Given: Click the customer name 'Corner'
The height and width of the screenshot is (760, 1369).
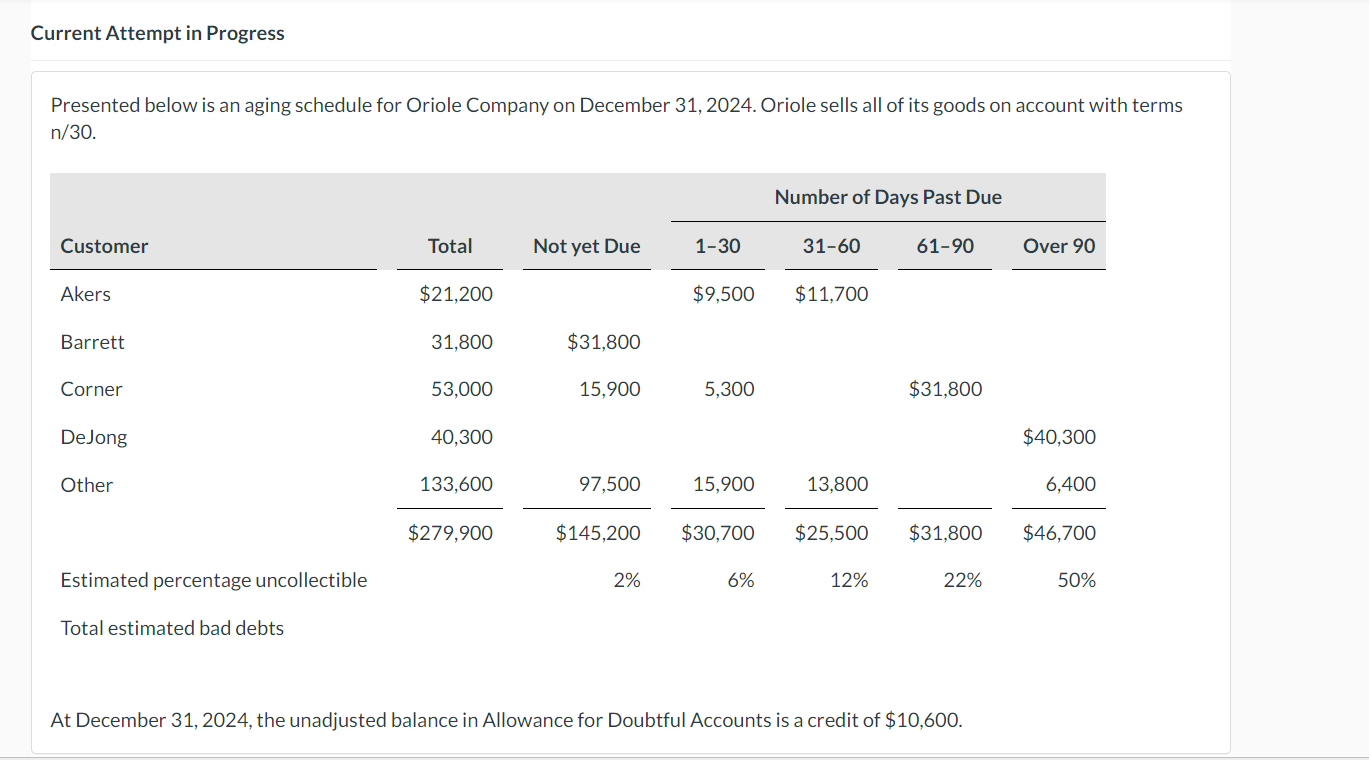Looking at the screenshot, I should 92,389.
